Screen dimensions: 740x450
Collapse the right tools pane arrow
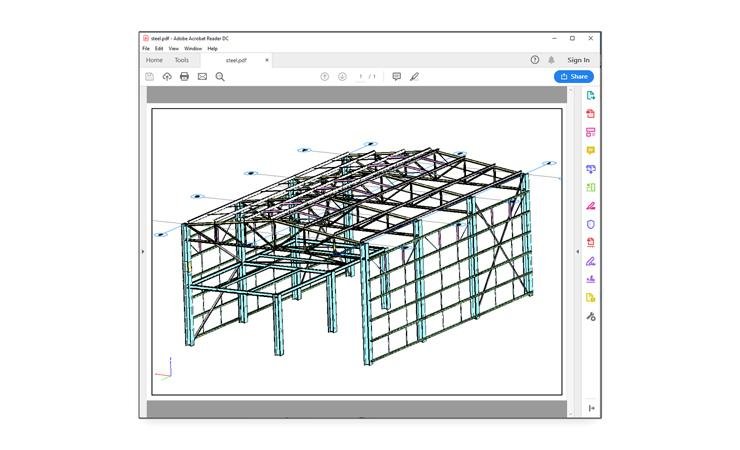pos(577,251)
